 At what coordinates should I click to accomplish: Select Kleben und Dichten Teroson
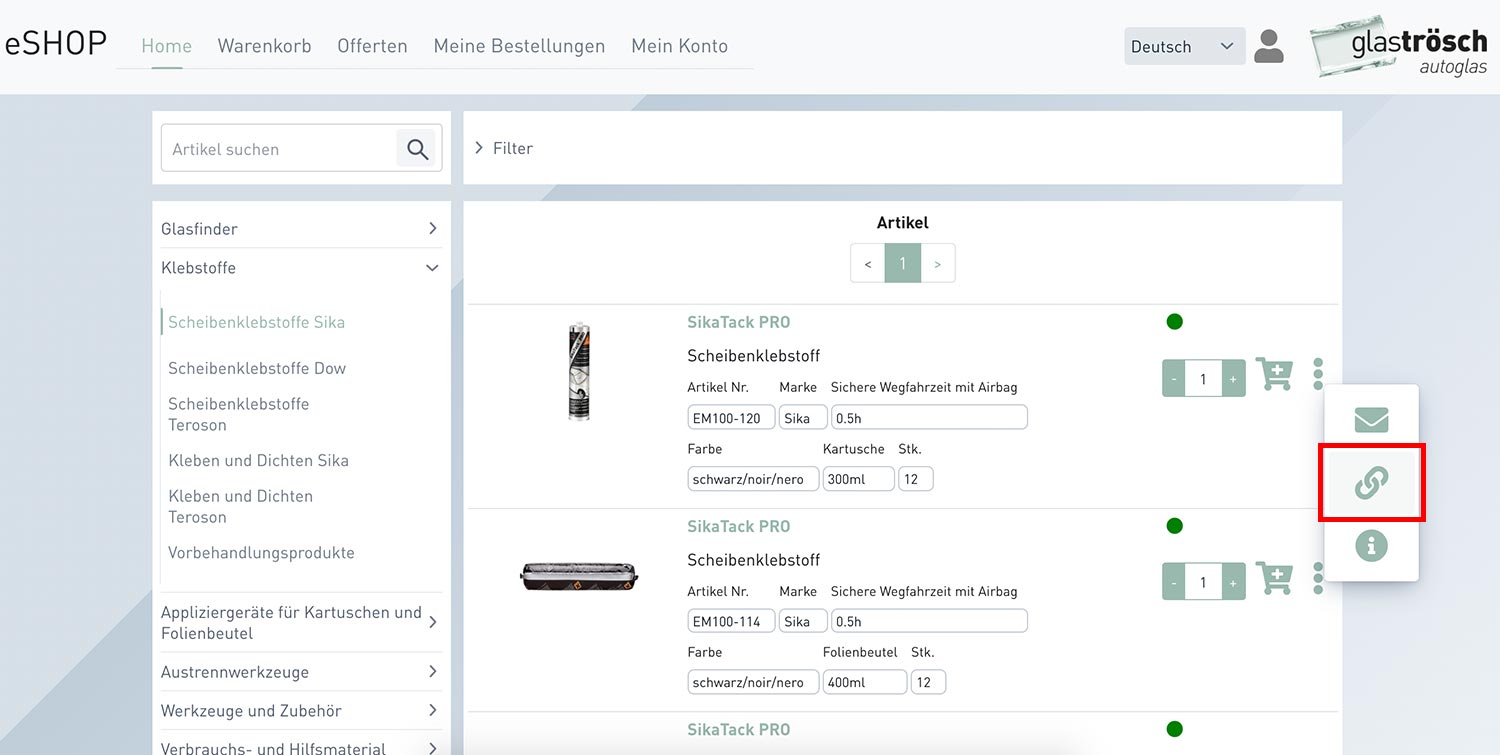tap(240, 506)
